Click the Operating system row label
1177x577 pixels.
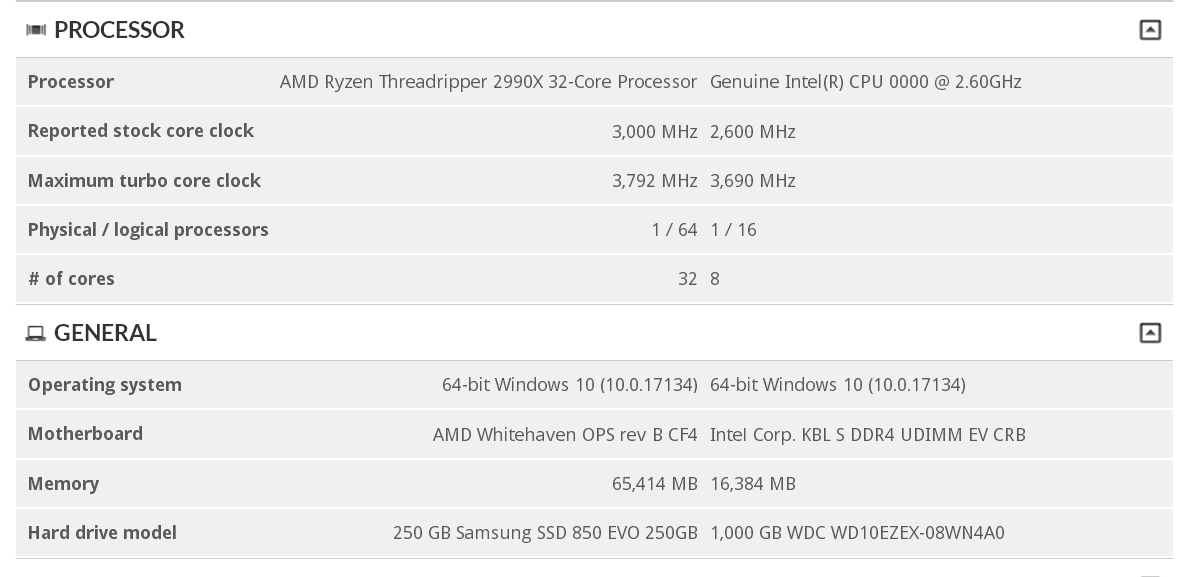click(105, 385)
